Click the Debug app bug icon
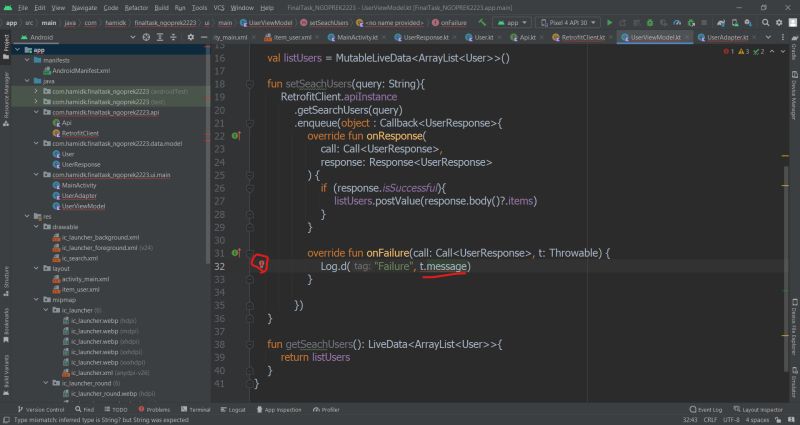Screen dimensions: 800x425 (x=649, y=23)
